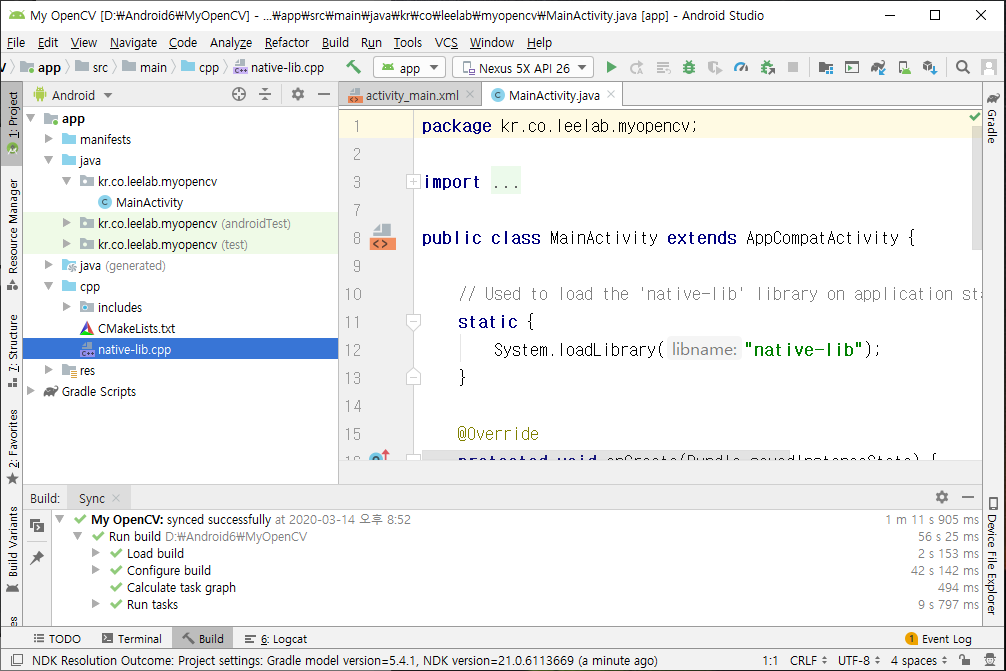Start debugging with the Debug bug icon
1006x671 pixels.
689,68
